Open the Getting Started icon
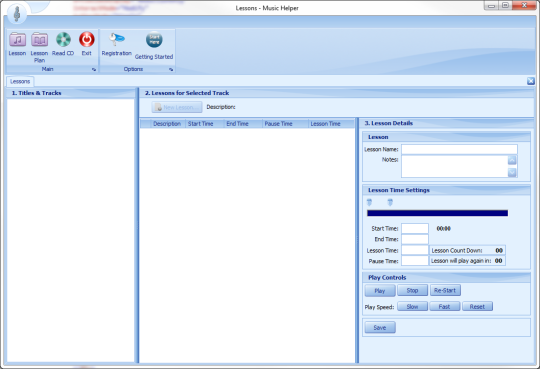 [154, 40]
